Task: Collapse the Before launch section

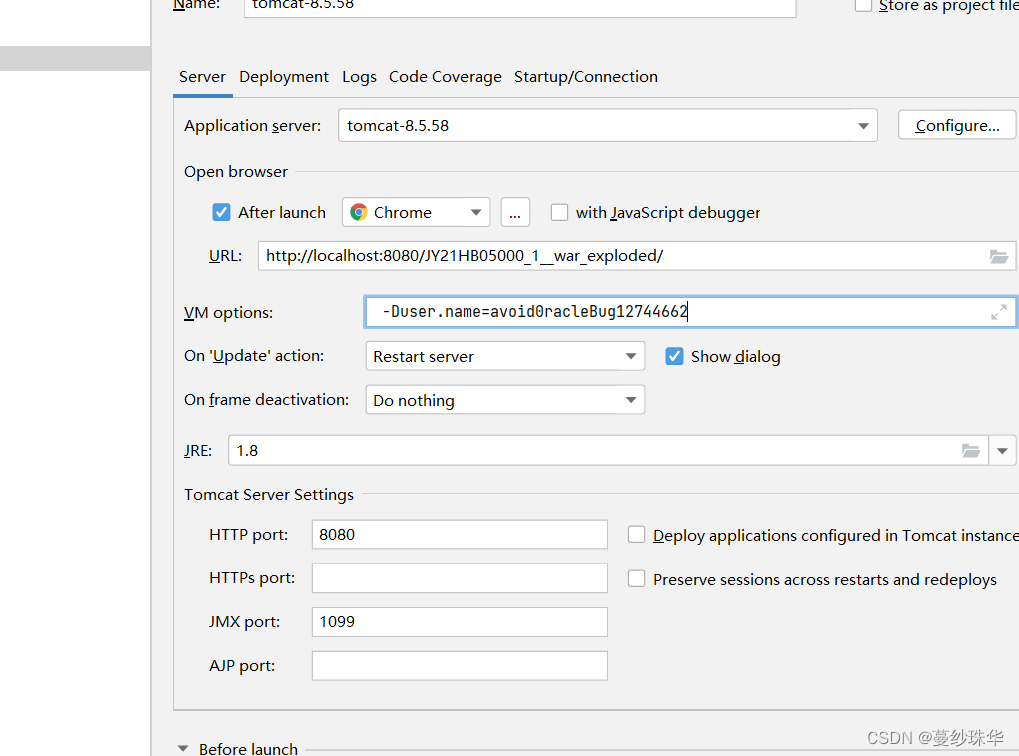Action: tap(182, 747)
